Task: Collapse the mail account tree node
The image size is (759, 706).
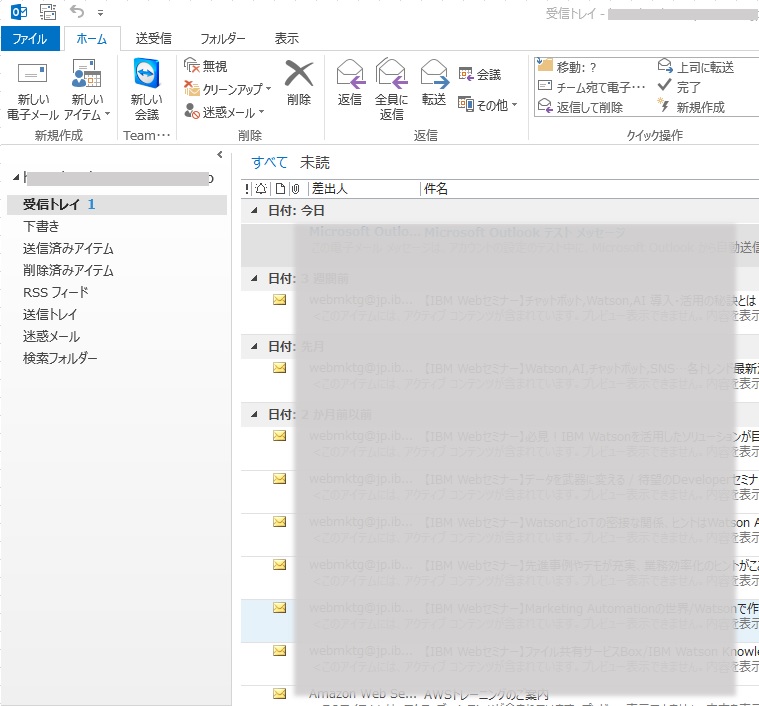Action: pos(15,178)
